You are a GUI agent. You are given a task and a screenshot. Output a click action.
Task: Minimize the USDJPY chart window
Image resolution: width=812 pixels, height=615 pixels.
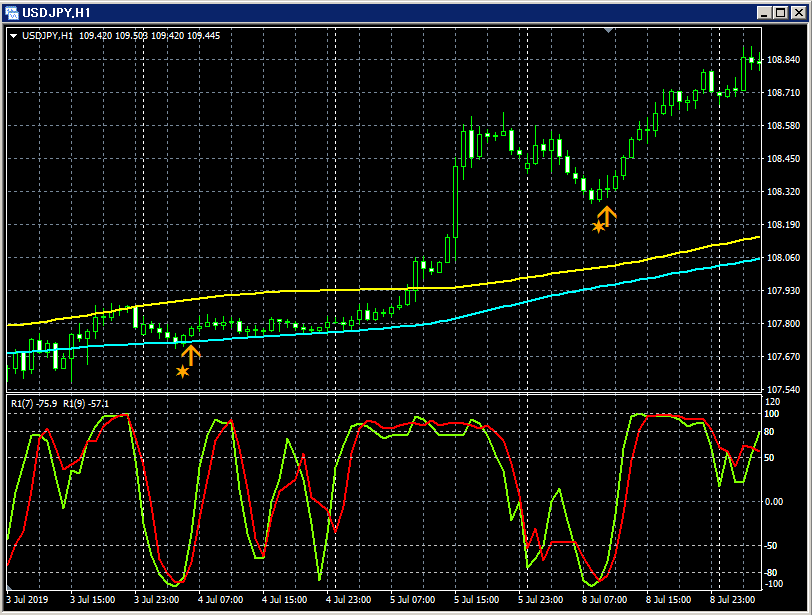[763, 14]
